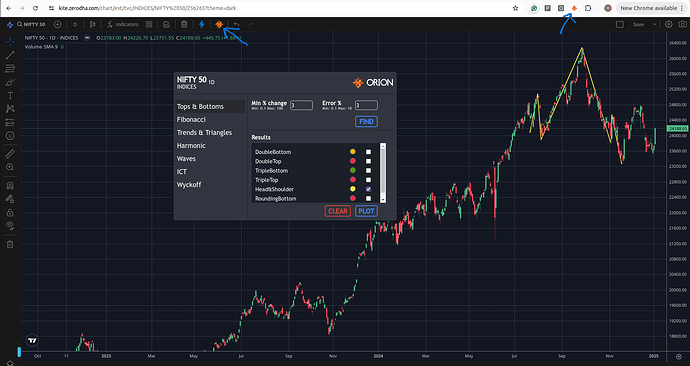Image resolution: width=690 pixels, height=366 pixels.
Task: Select the Text annotation tool
Action: (10, 95)
